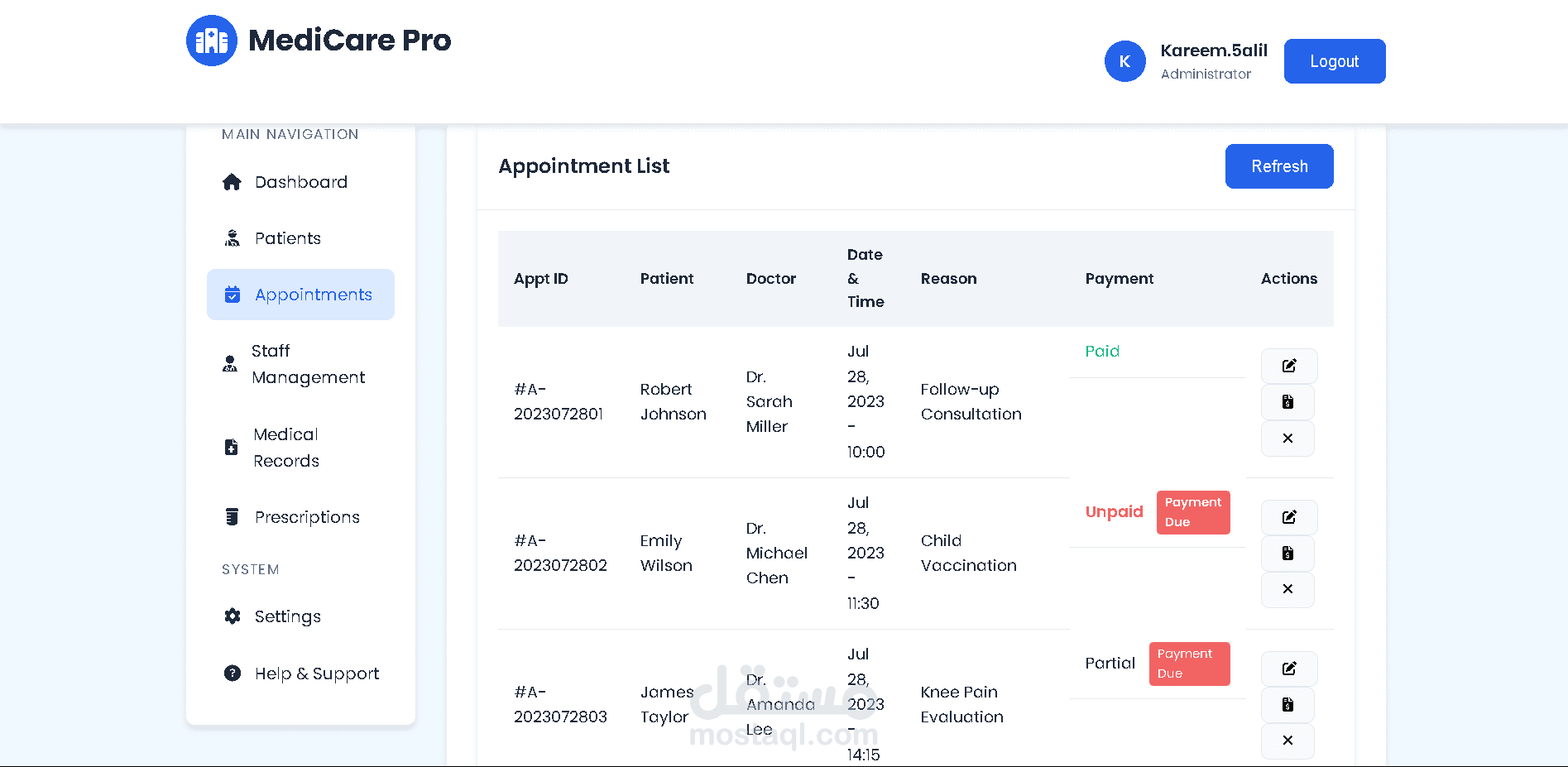Go to Dashboard in the sidebar
1568x767 pixels.
click(300, 182)
